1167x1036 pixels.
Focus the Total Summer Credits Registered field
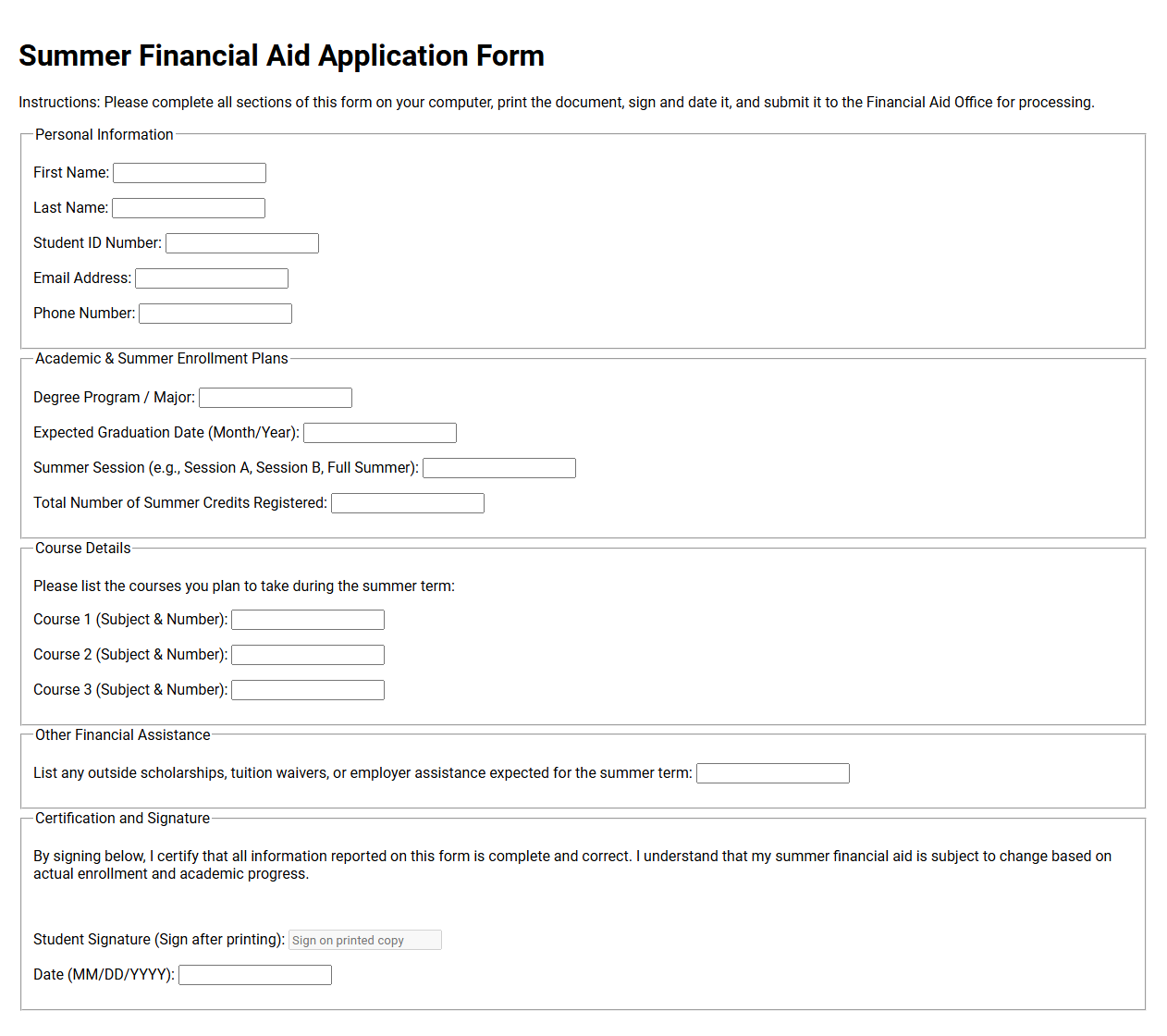408,503
